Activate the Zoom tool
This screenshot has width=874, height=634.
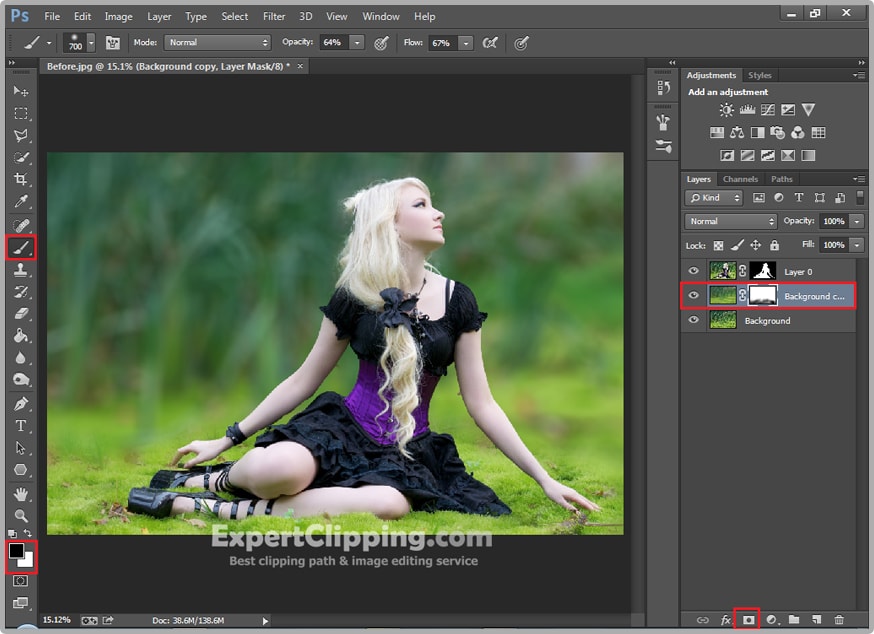point(20,515)
